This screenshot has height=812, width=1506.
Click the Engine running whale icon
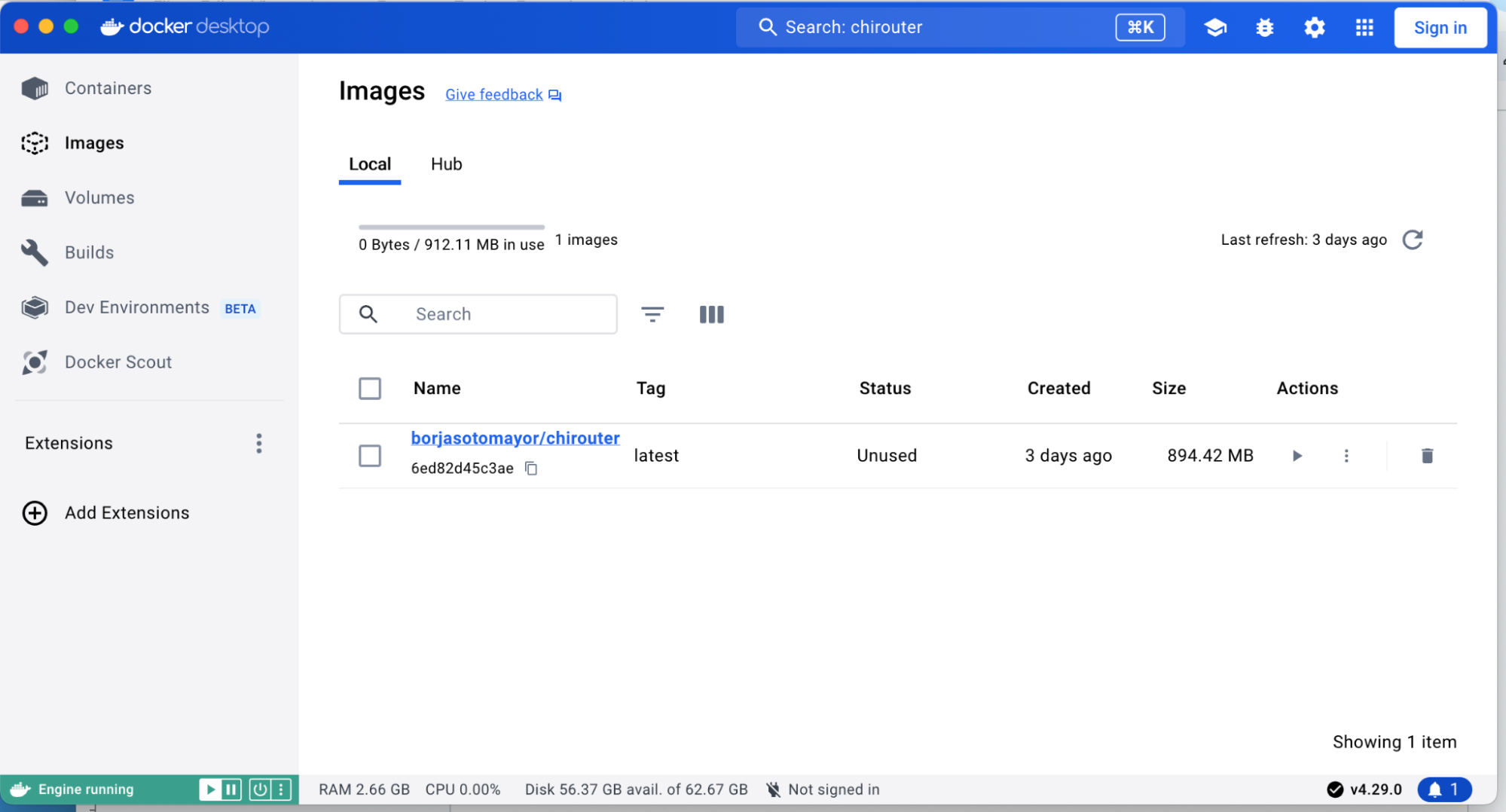[20, 789]
